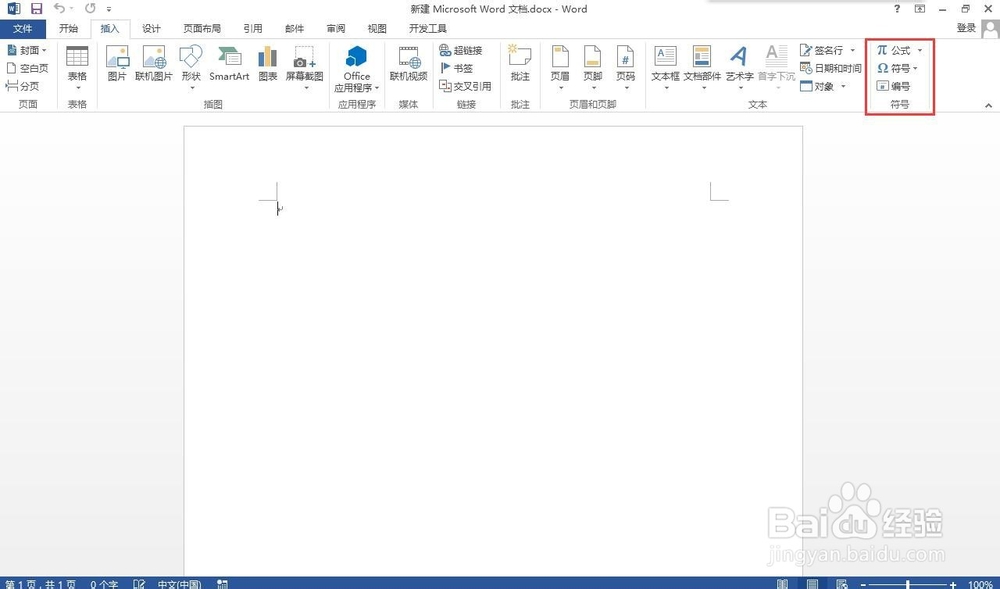Open the Page Number dropdown

click(x=626, y=62)
